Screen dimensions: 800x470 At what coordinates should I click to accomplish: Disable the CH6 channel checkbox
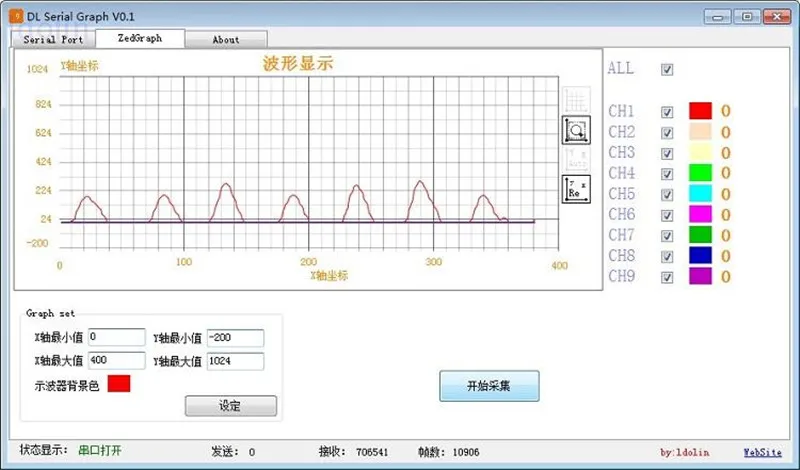pyautogui.click(x=667, y=215)
